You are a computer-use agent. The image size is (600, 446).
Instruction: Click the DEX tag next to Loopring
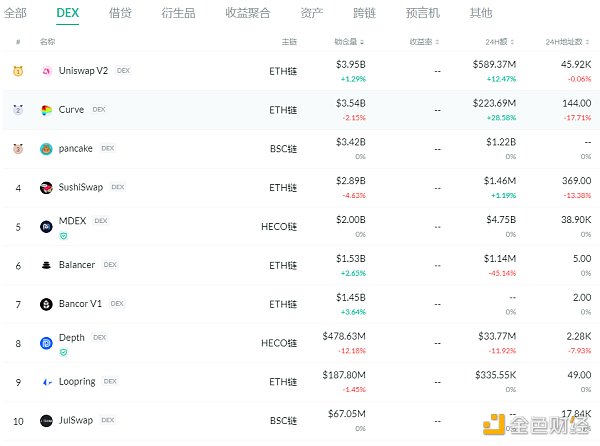click(x=110, y=381)
